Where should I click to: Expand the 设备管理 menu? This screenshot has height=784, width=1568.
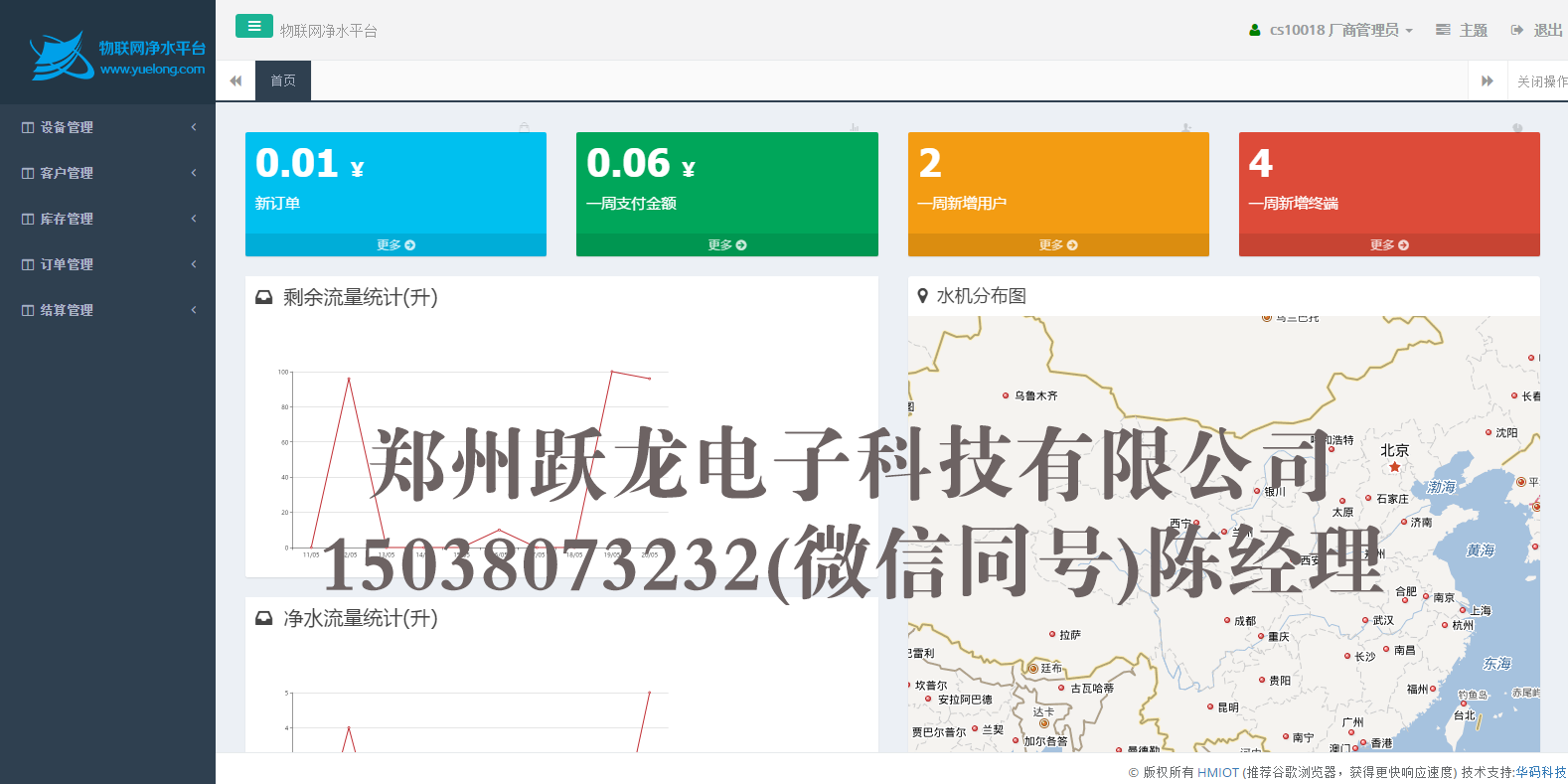[107, 127]
